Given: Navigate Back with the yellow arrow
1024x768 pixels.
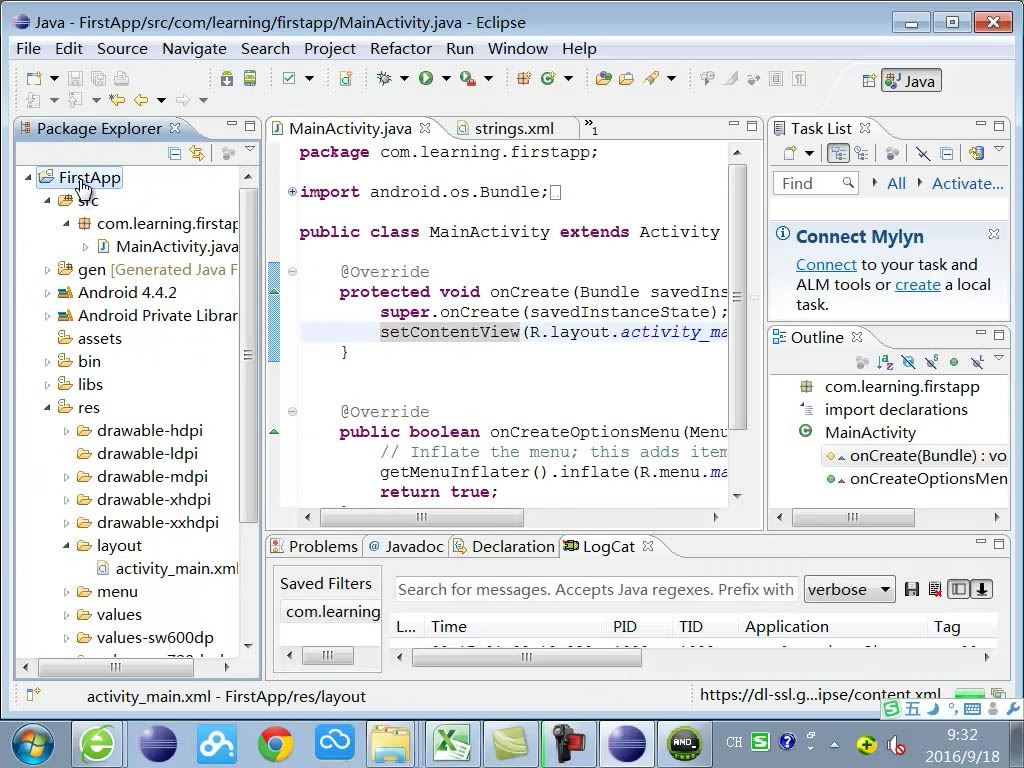Looking at the screenshot, I should pyautogui.click(x=141, y=100).
